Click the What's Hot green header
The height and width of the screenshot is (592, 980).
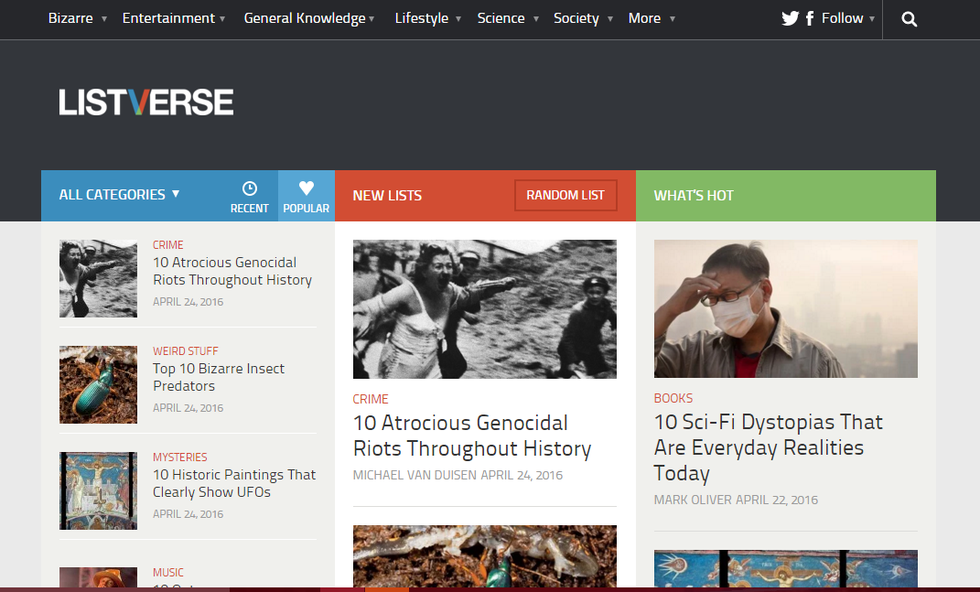tap(785, 196)
